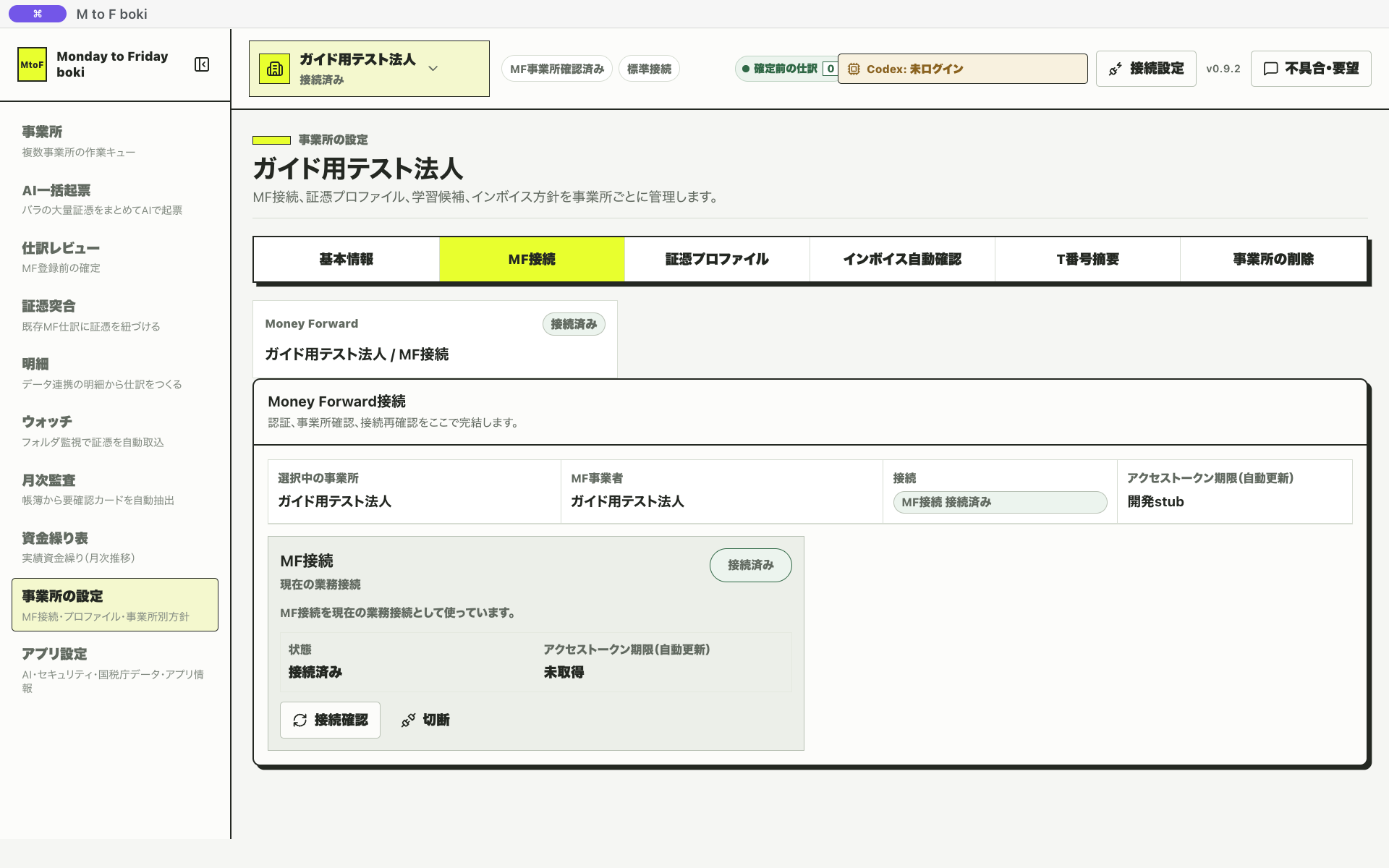The height and width of the screenshot is (868, 1389).
Task: Click the 不具合・要望 feedback button
Action: (x=1311, y=69)
